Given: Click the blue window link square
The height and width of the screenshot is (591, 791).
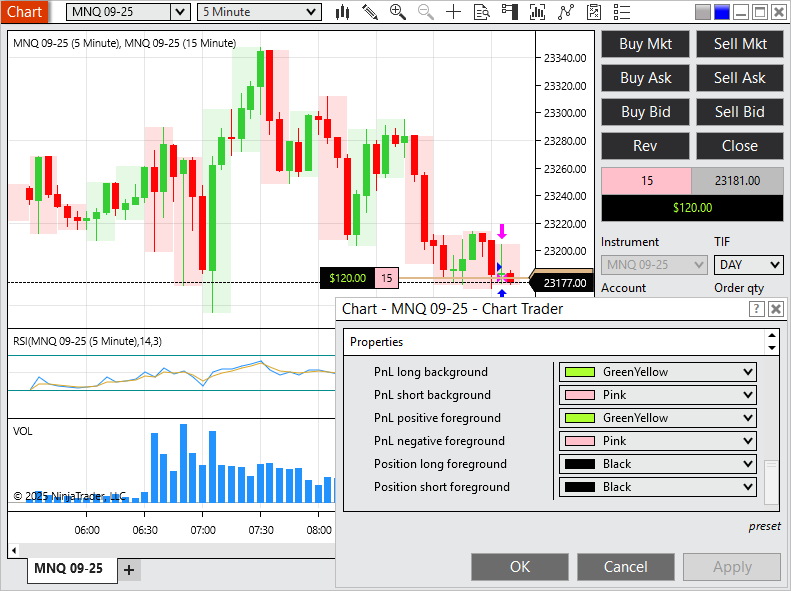Looking at the screenshot, I should [x=721, y=12].
